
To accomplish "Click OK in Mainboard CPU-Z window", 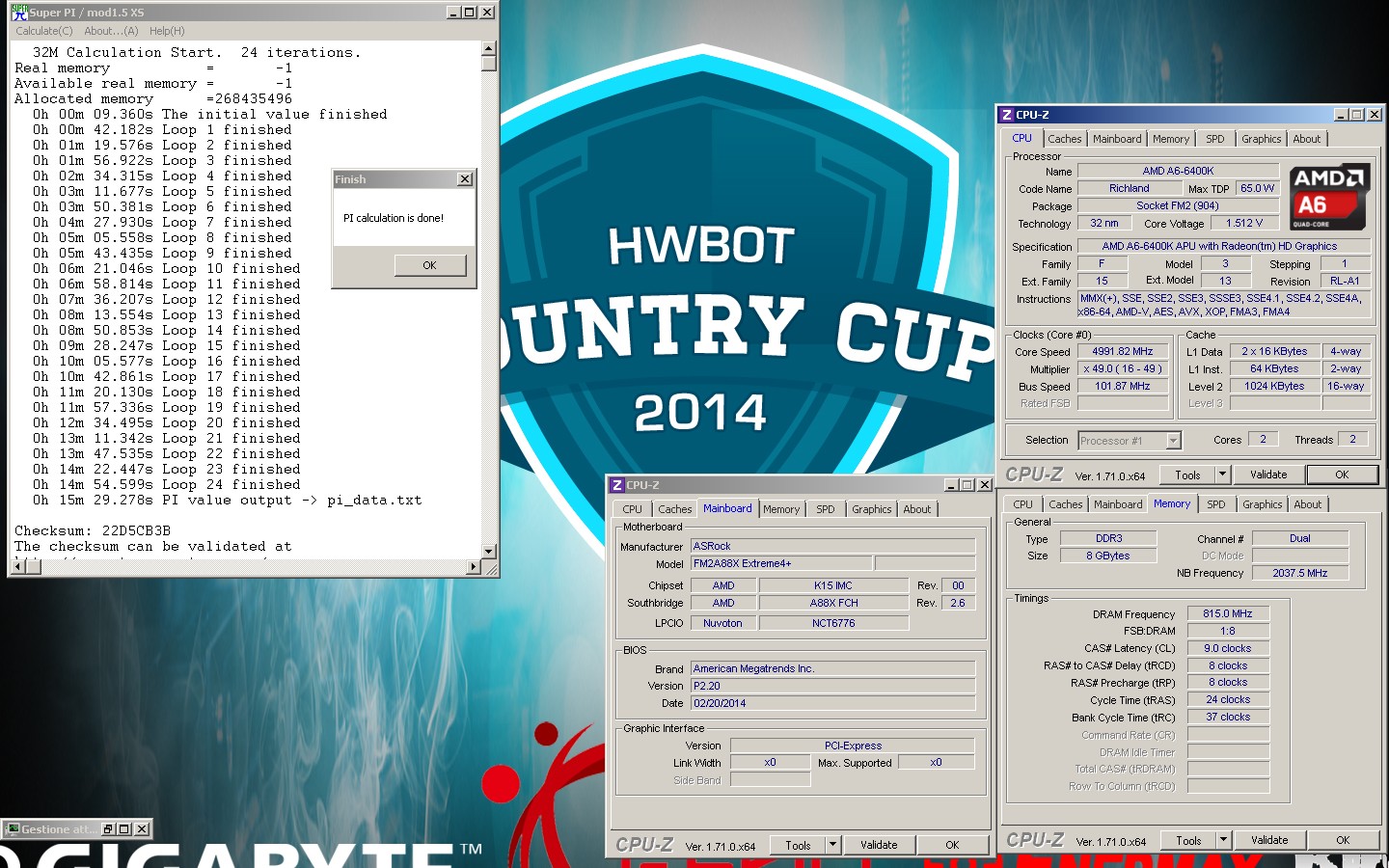I will coord(952,845).
